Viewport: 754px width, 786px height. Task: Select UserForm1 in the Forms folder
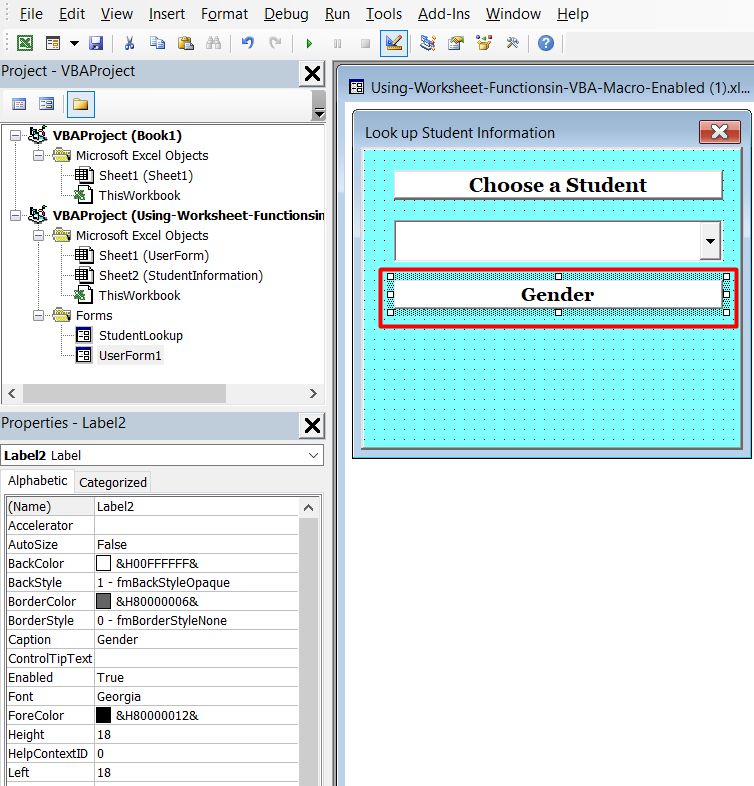pyautogui.click(x=130, y=355)
